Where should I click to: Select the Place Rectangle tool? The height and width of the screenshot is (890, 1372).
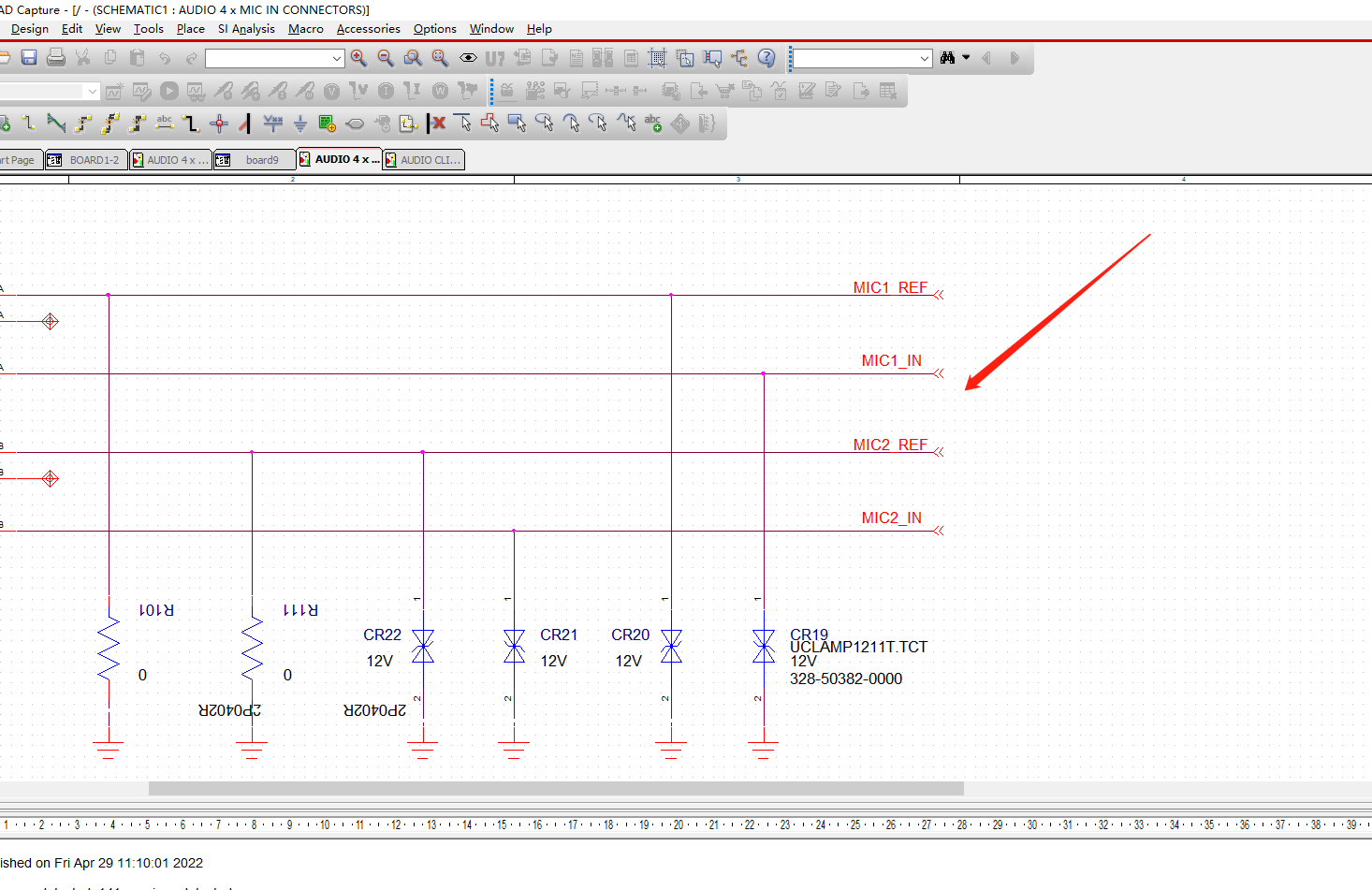pos(518,124)
